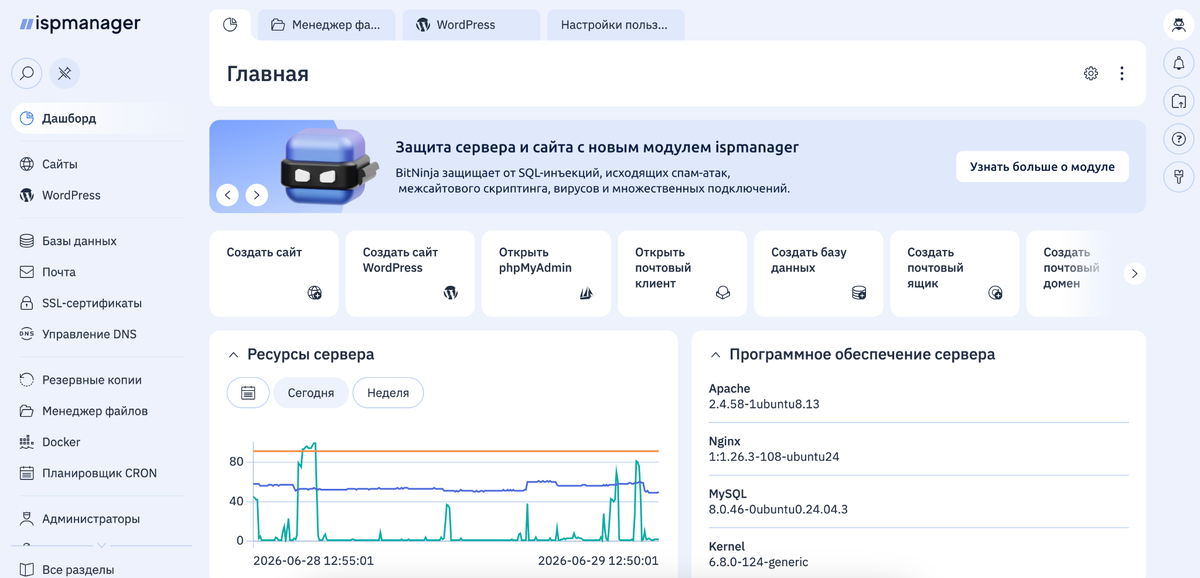Open the search magnifier in sidebar
The height and width of the screenshot is (578, 1200).
tap(27, 73)
